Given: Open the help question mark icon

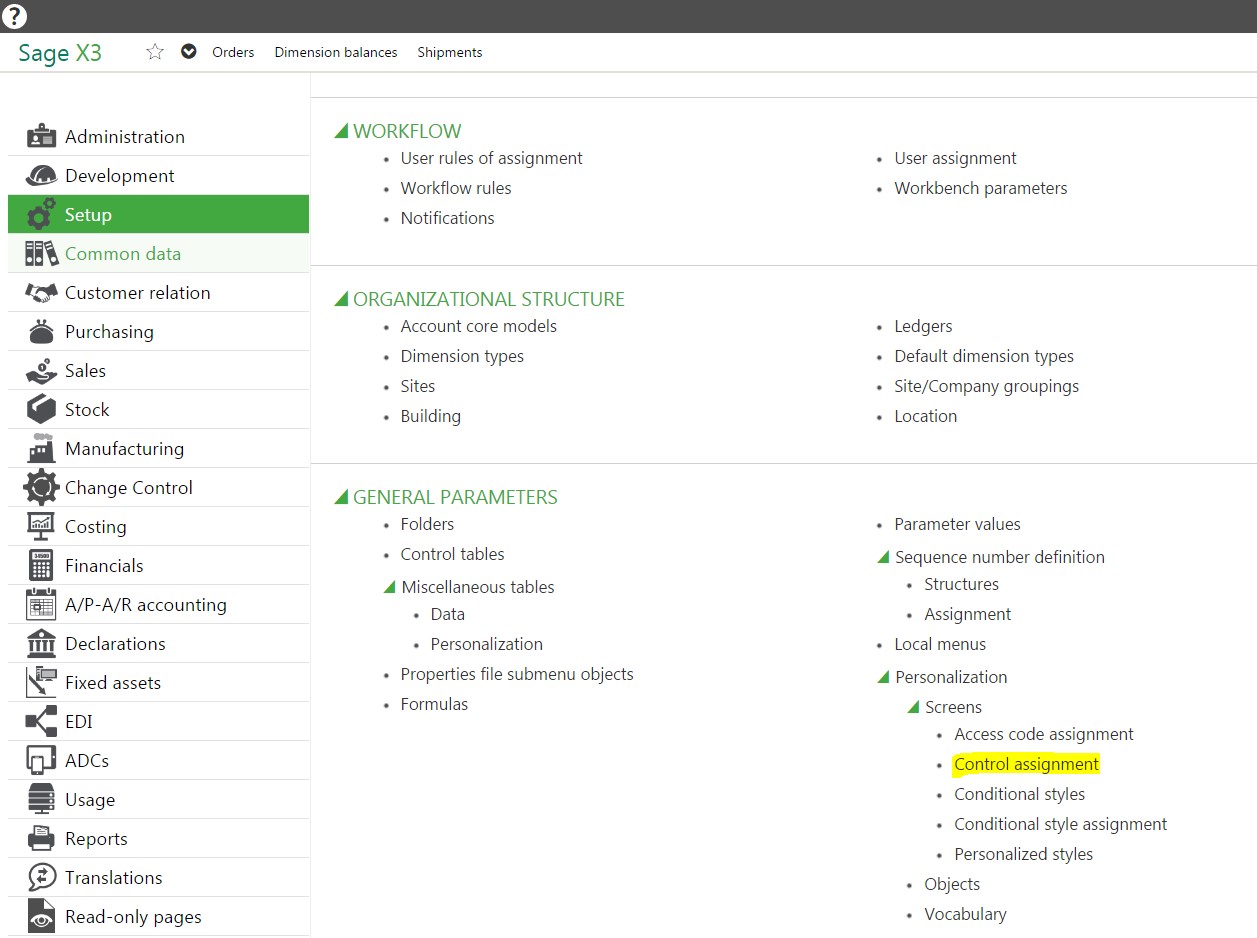Looking at the screenshot, I should point(16,16).
